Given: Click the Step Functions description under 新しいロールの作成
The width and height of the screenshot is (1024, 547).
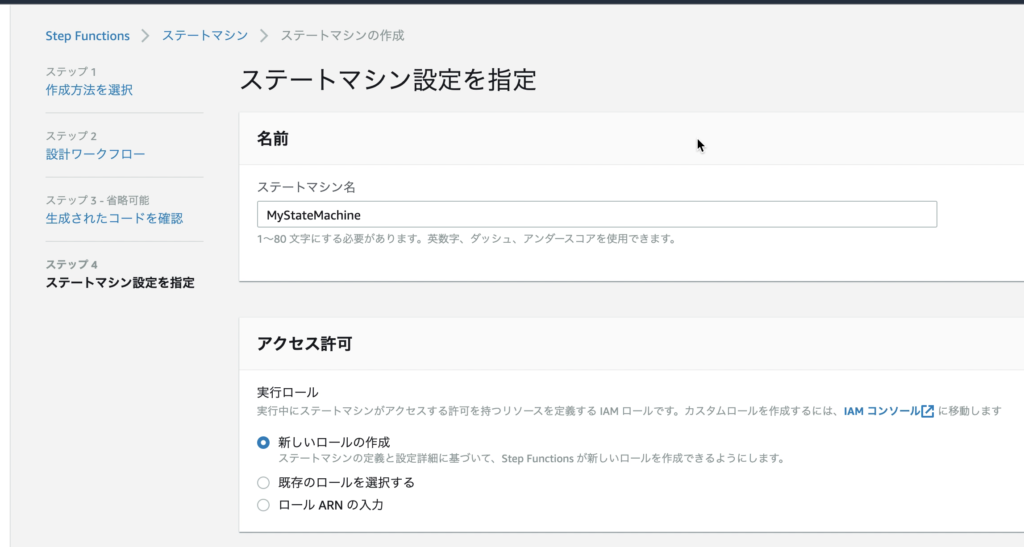Looking at the screenshot, I should click(532, 459).
